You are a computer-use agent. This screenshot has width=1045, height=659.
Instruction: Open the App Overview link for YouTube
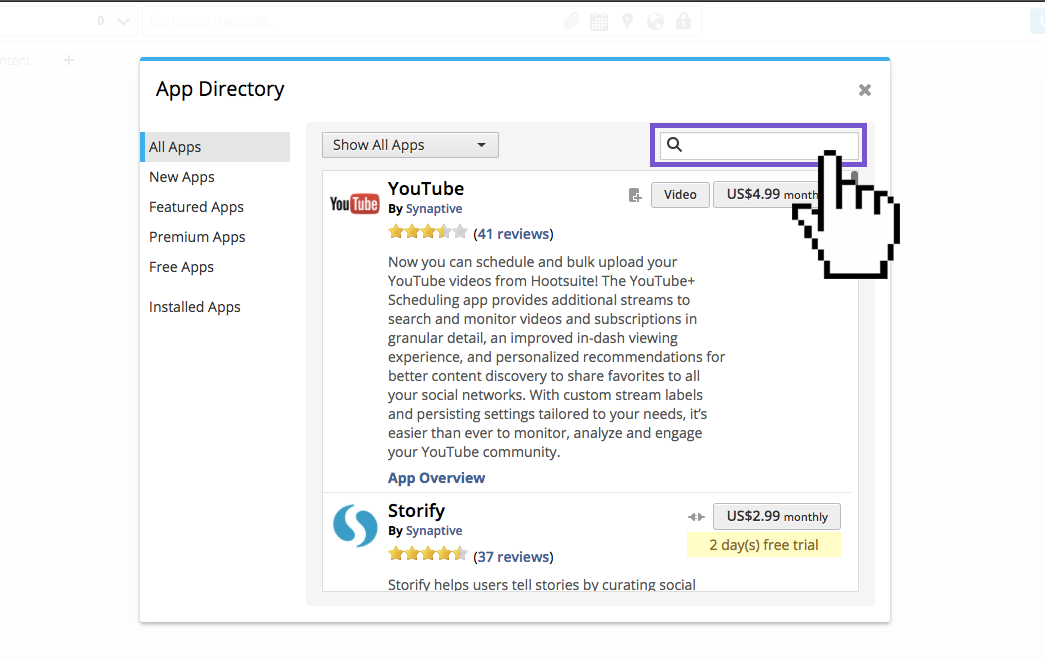[x=437, y=478]
